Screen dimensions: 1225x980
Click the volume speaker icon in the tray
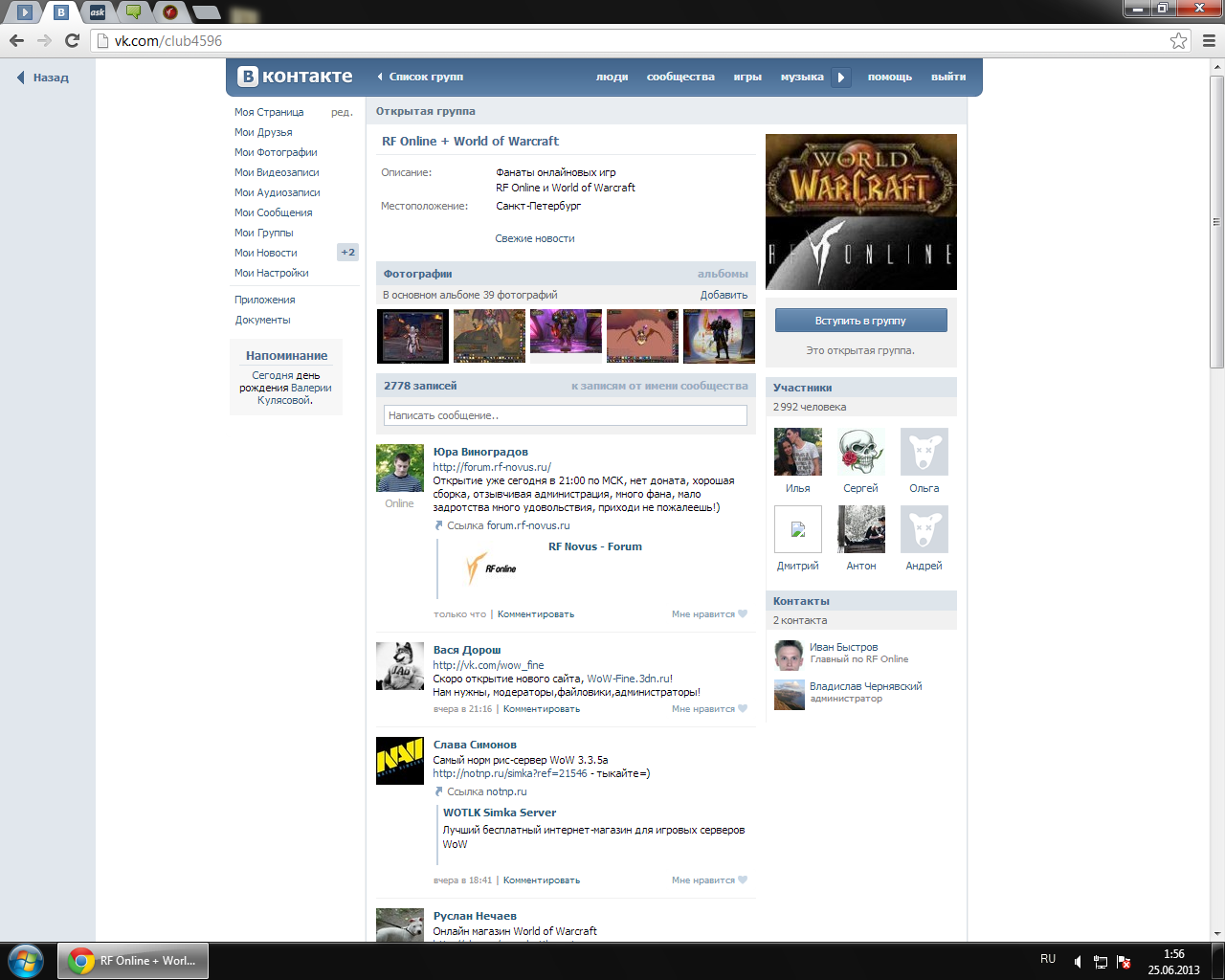click(1078, 961)
